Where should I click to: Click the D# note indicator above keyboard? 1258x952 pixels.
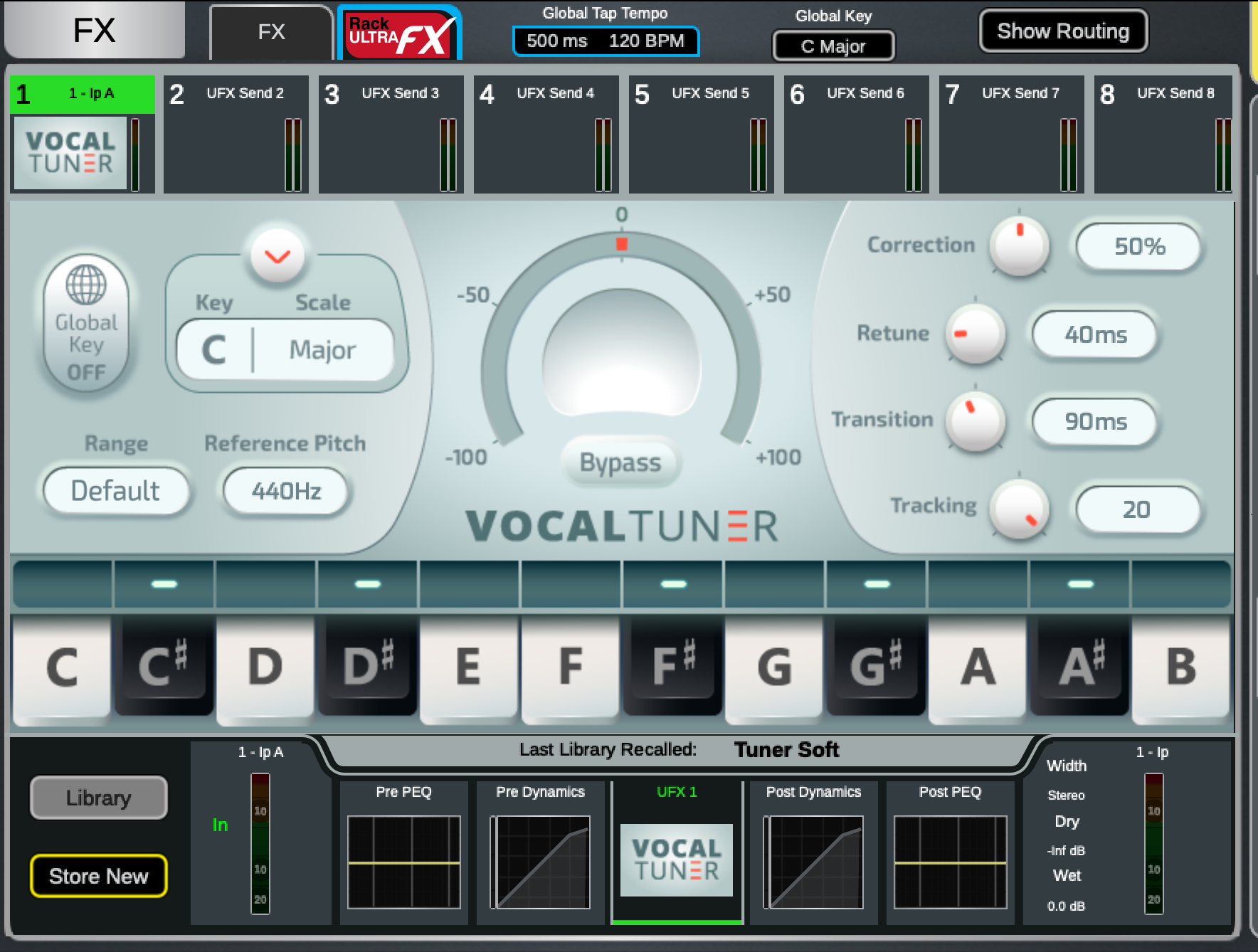pyautogui.click(x=368, y=584)
